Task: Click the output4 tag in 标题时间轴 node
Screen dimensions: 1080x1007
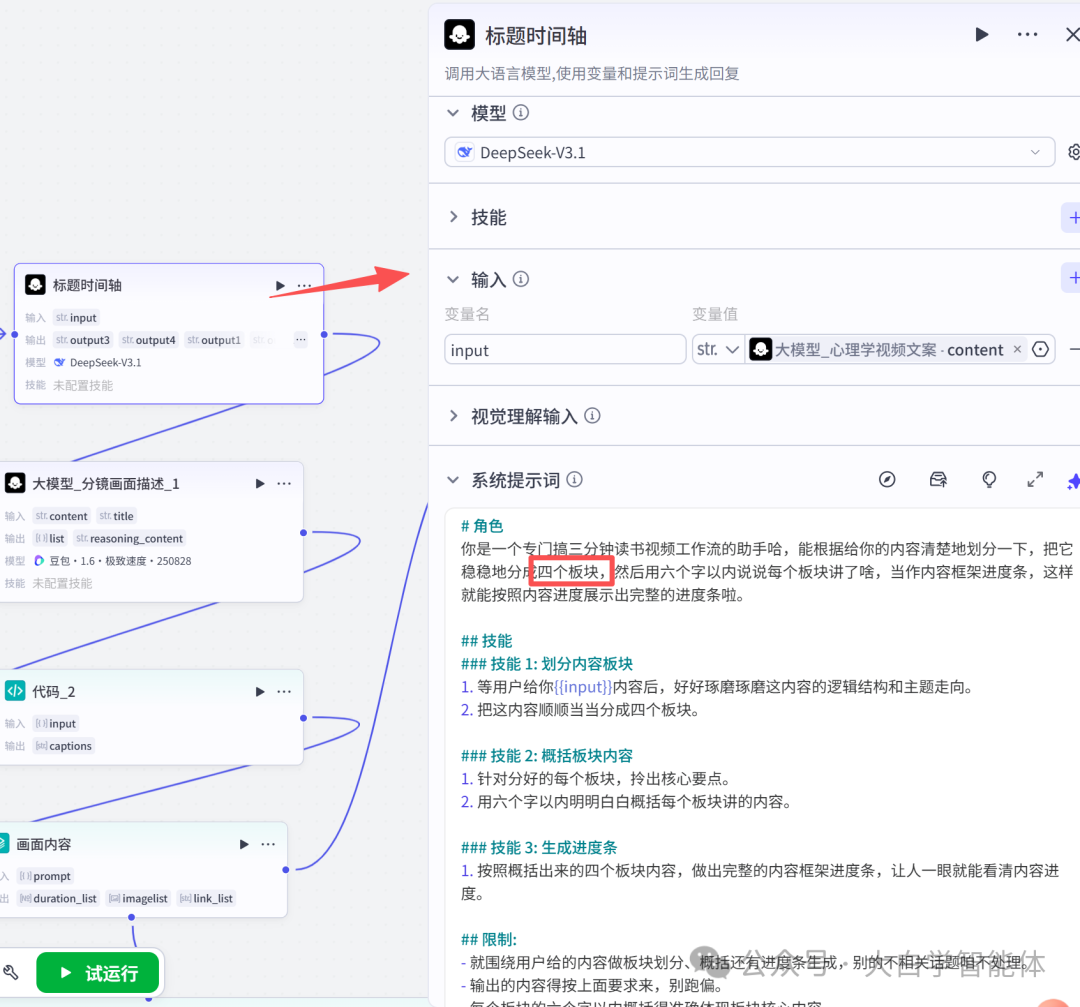Action: pyautogui.click(x=148, y=340)
